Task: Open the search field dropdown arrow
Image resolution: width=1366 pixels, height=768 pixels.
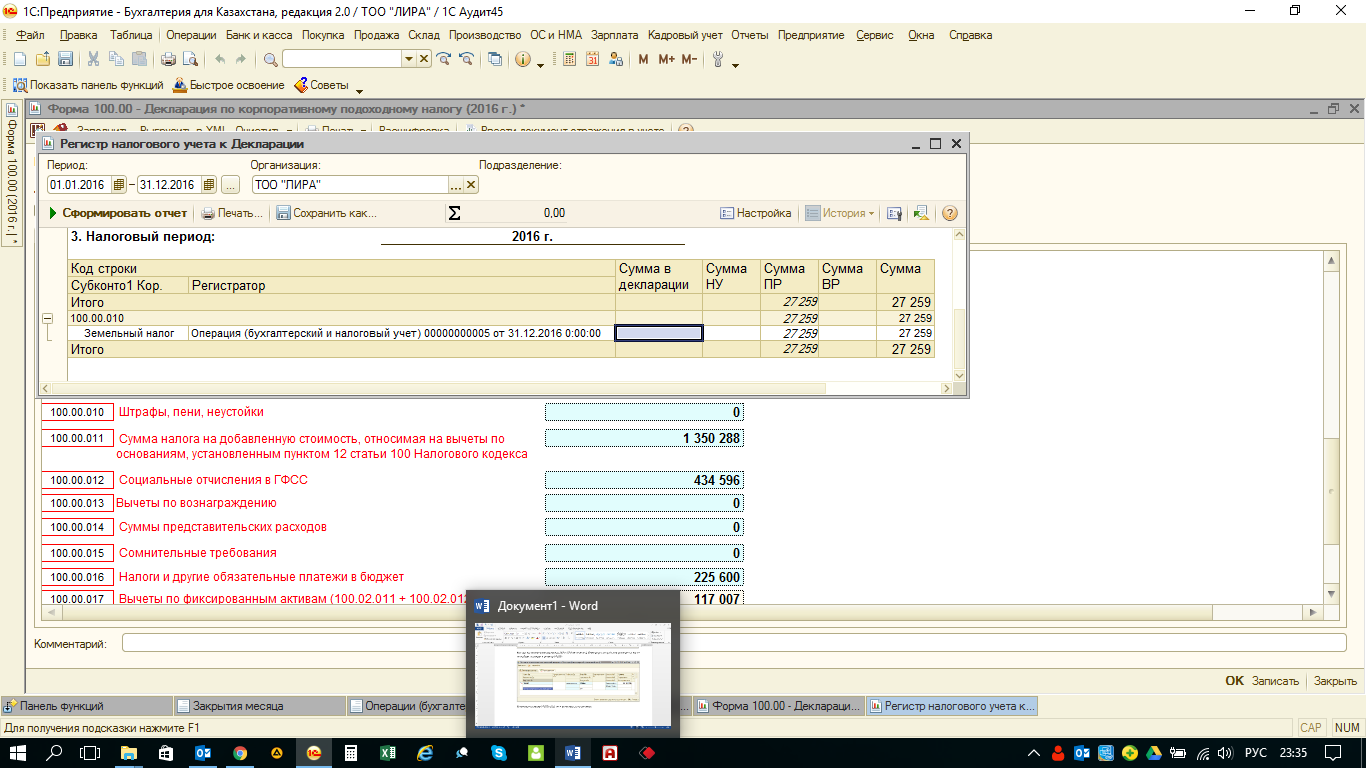Action: (x=408, y=59)
